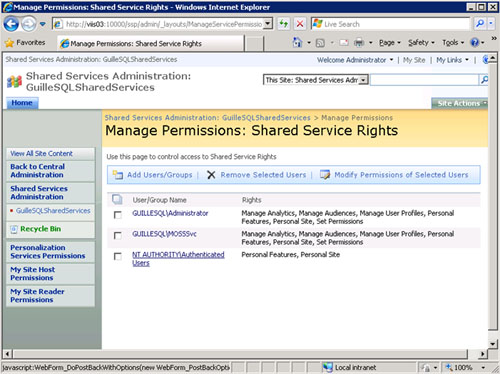Open the GUILLESQL\Administrator user link
The height and width of the screenshot is (374, 500).
(170, 213)
